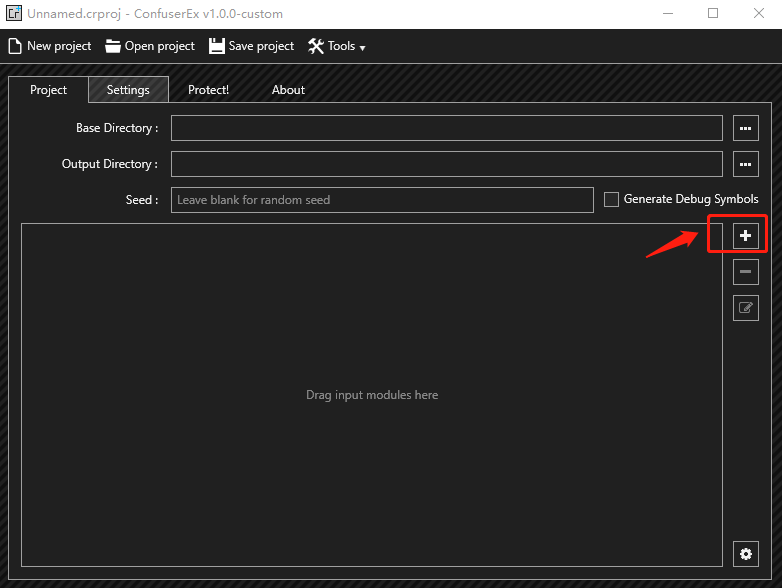Click the plus button to add module
The height and width of the screenshot is (588, 782).
(746, 236)
